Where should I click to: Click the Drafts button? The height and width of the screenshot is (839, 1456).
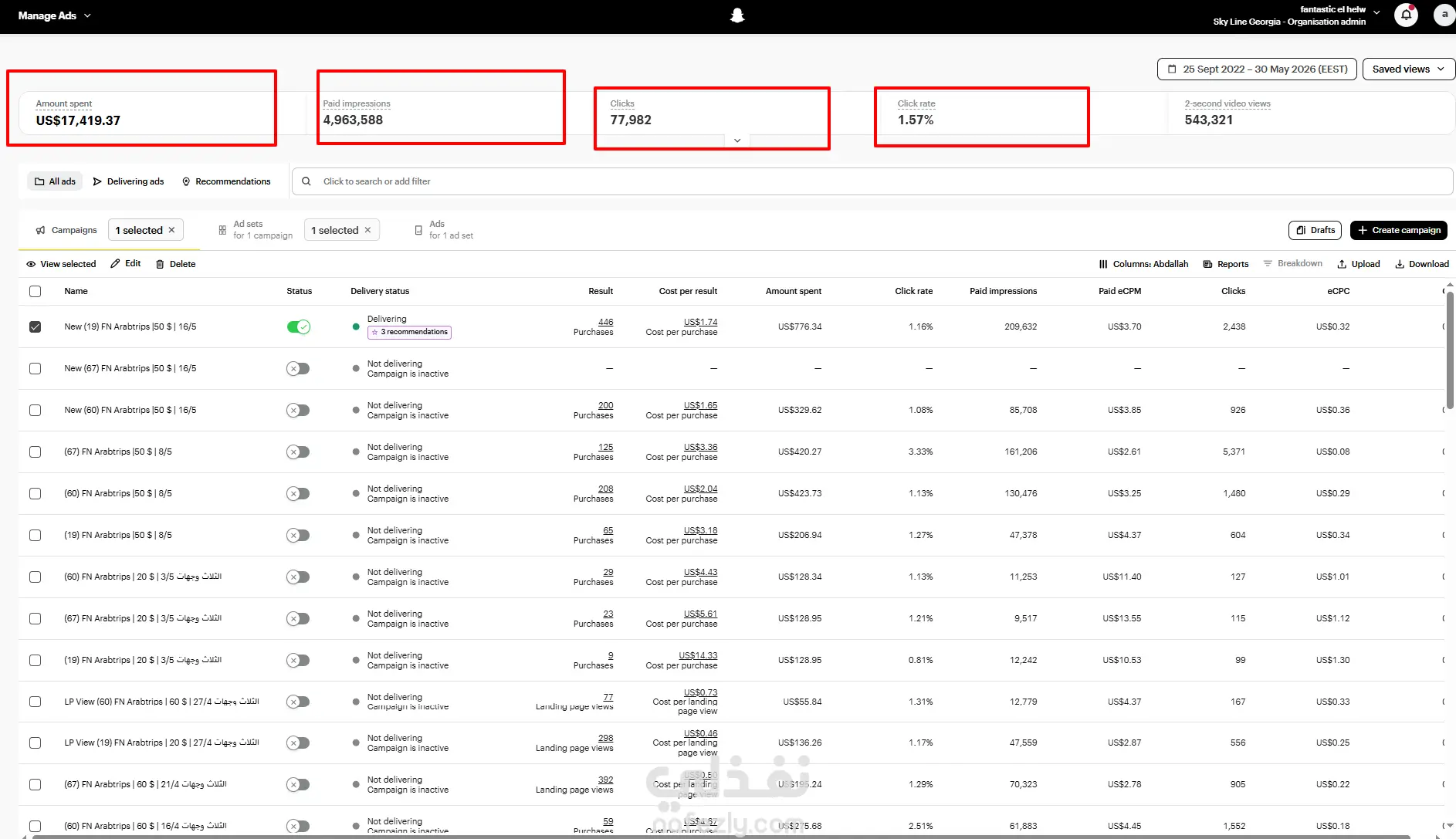point(1315,230)
